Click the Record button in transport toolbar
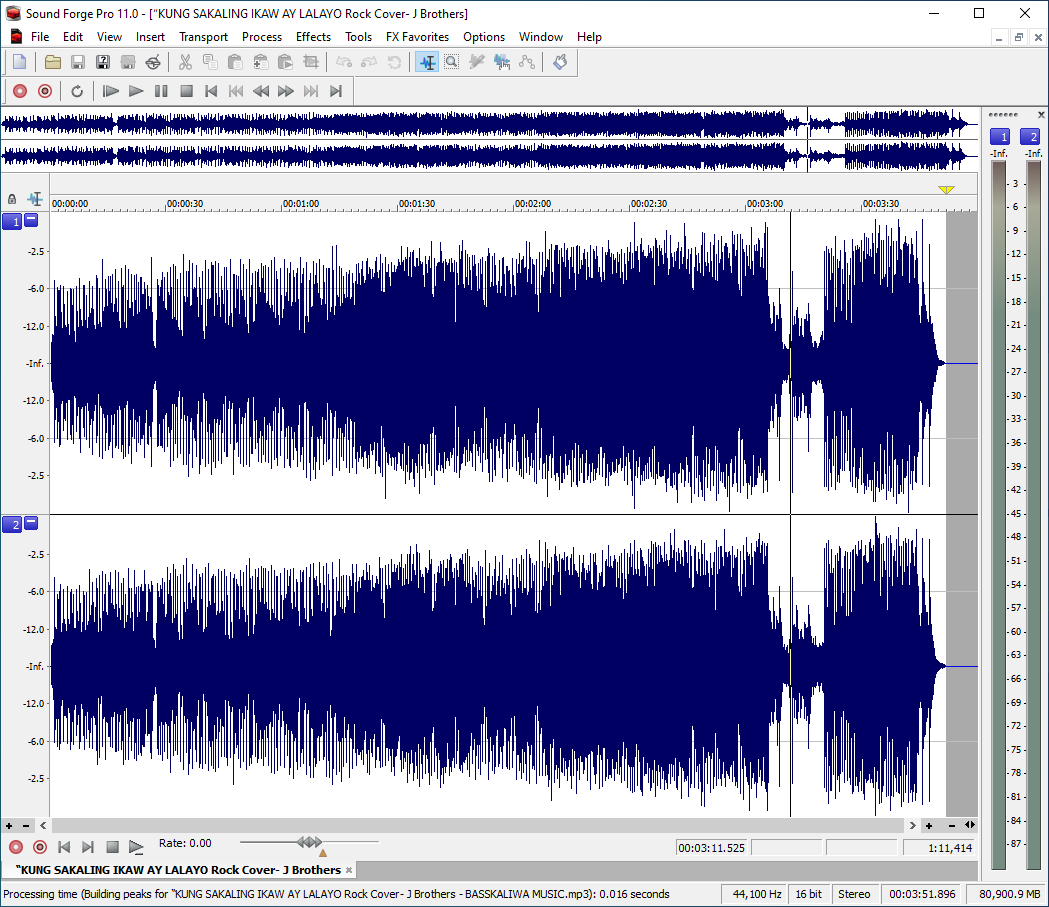Screen dimensions: 1049x907 pos(20,91)
